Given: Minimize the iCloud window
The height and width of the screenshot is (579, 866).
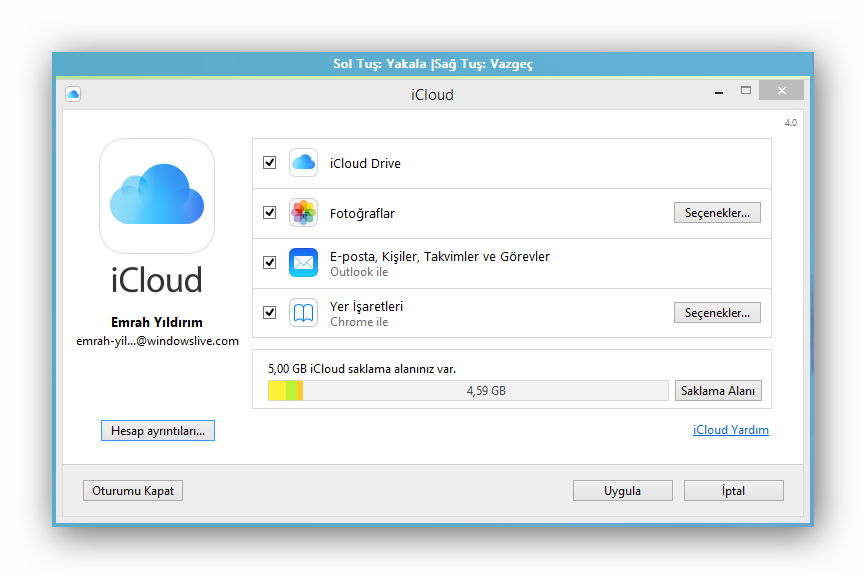Looking at the screenshot, I should tap(719, 91).
